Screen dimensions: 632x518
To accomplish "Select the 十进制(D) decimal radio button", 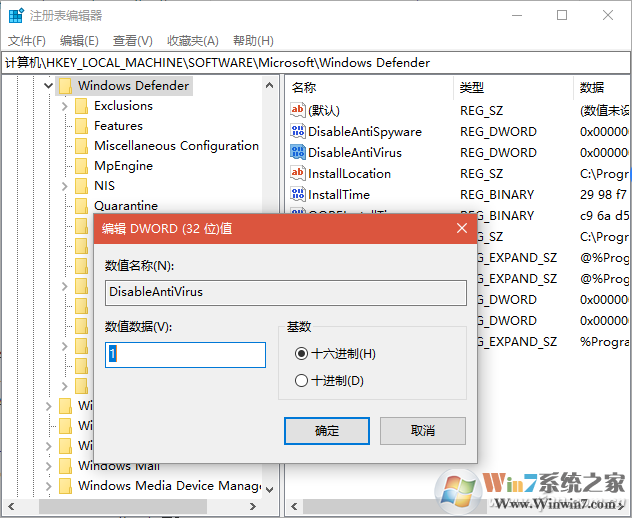I will [x=301, y=381].
